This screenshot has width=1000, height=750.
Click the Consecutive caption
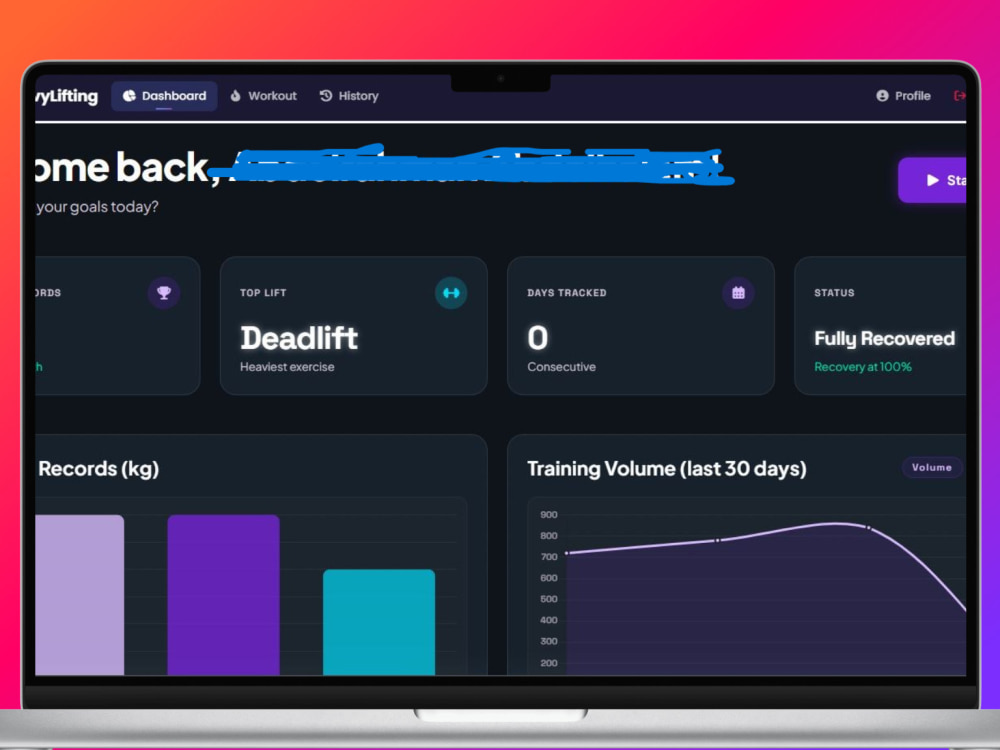(x=561, y=367)
